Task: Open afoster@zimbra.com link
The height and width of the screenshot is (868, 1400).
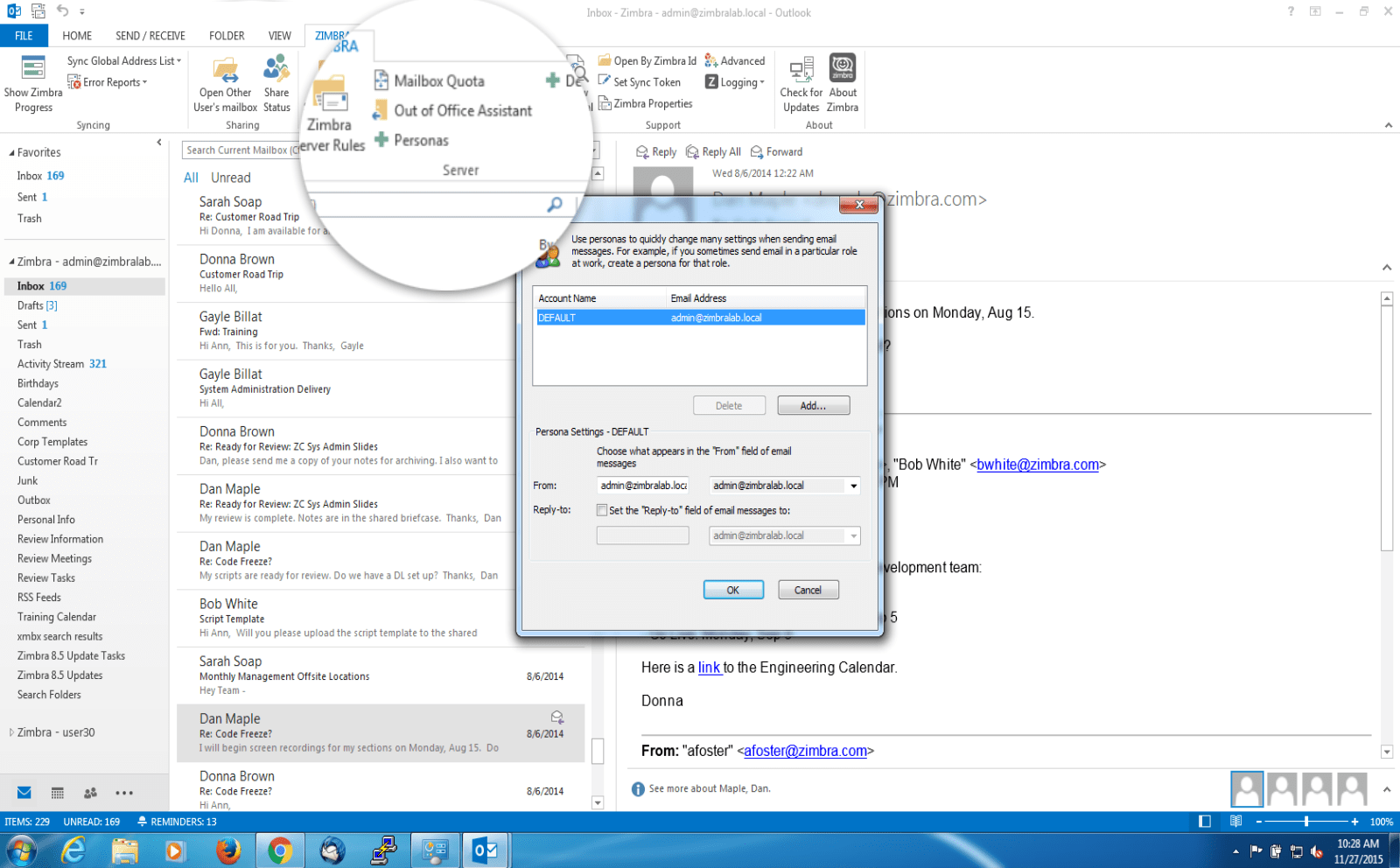Action: point(805,751)
